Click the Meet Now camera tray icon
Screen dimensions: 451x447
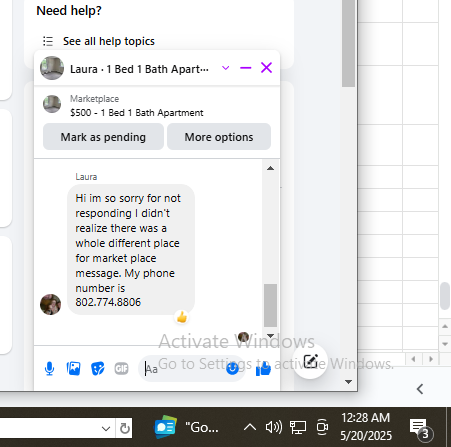point(322,427)
